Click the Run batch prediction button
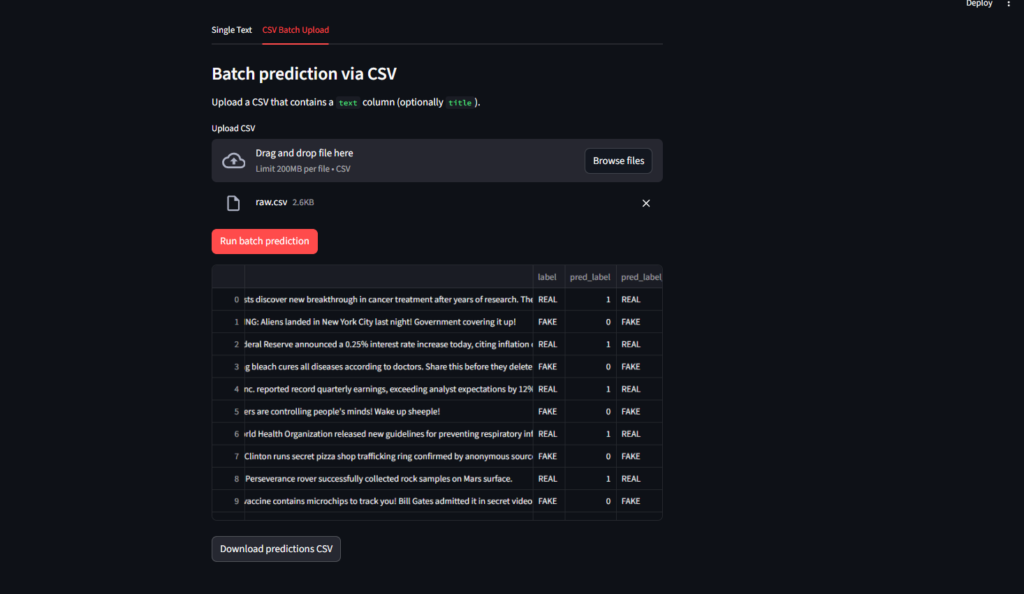 264,241
